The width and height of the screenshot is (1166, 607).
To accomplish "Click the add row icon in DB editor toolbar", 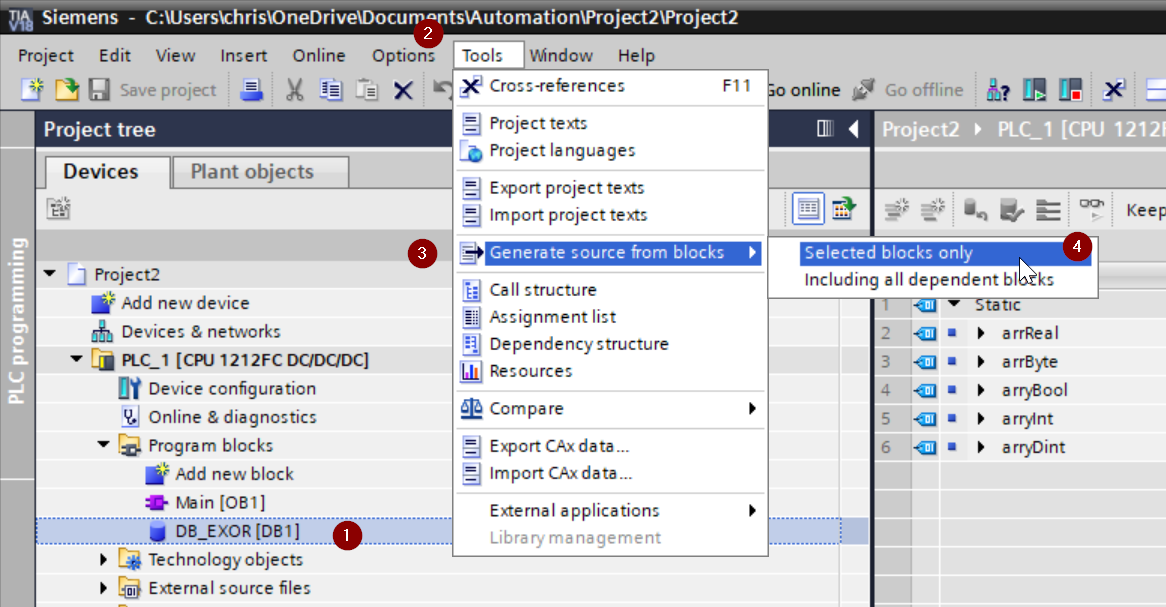I will point(933,210).
